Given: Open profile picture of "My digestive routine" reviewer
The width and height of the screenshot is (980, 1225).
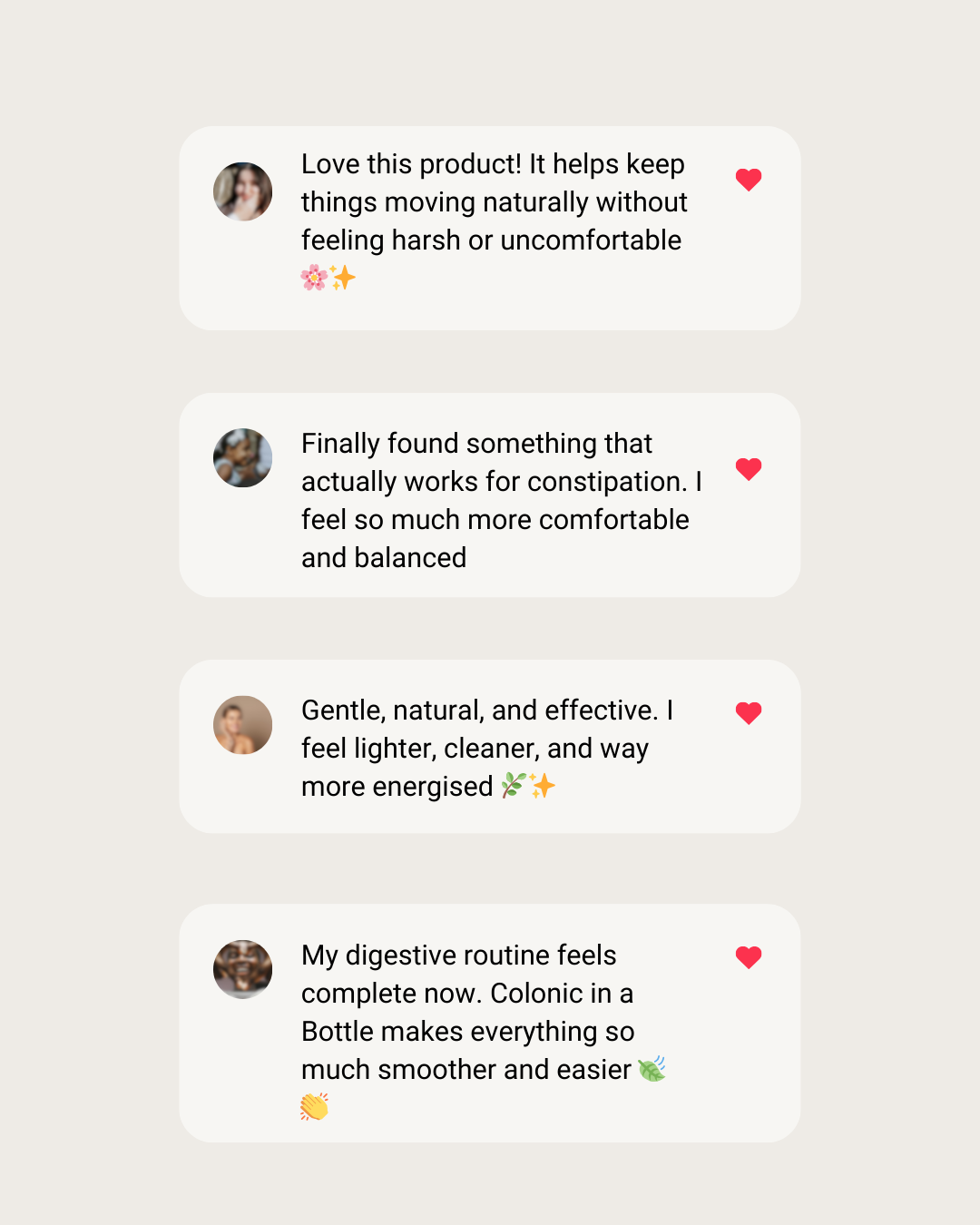Looking at the screenshot, I should click(243, 969).
